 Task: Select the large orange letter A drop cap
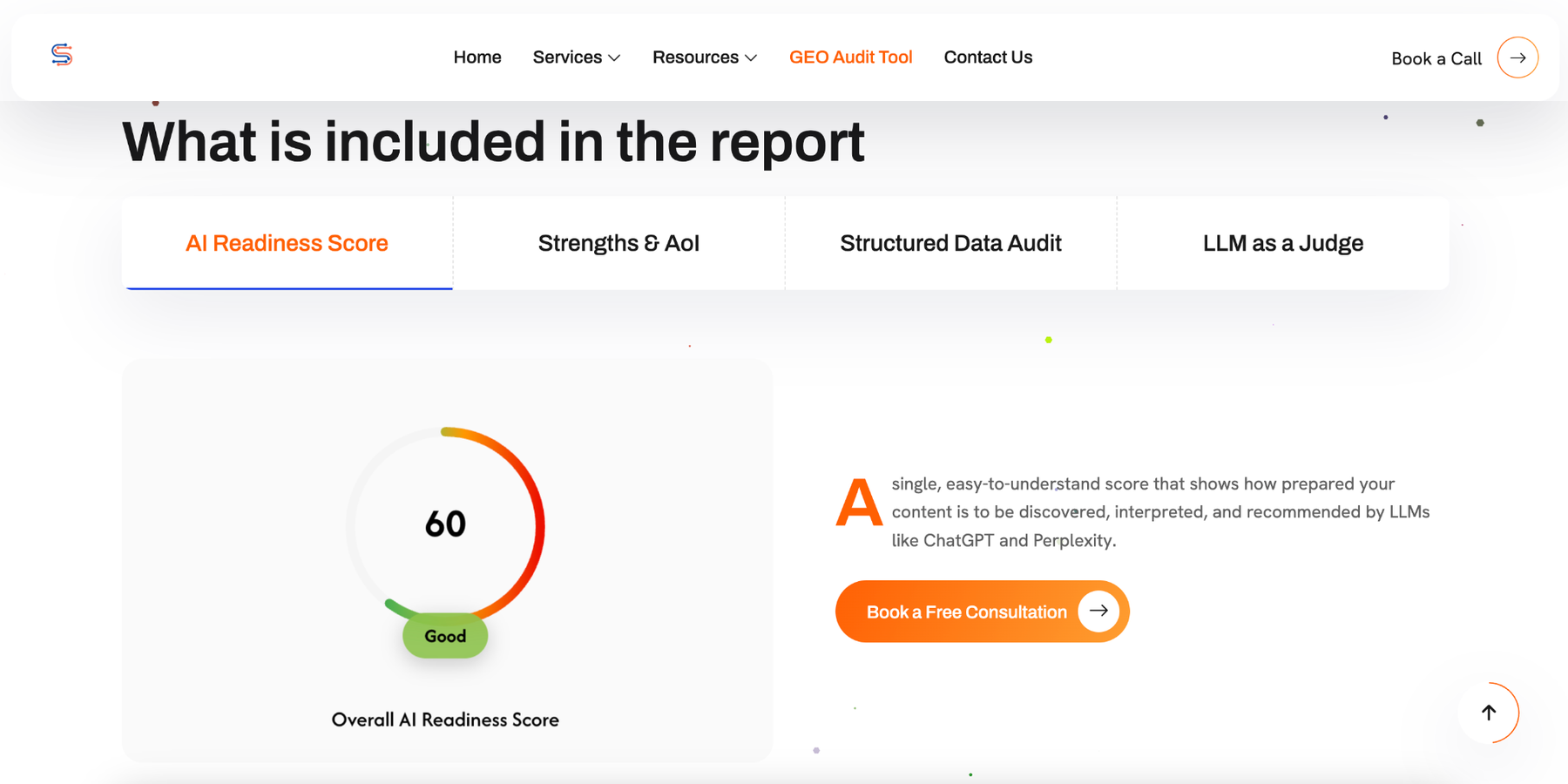859,501
